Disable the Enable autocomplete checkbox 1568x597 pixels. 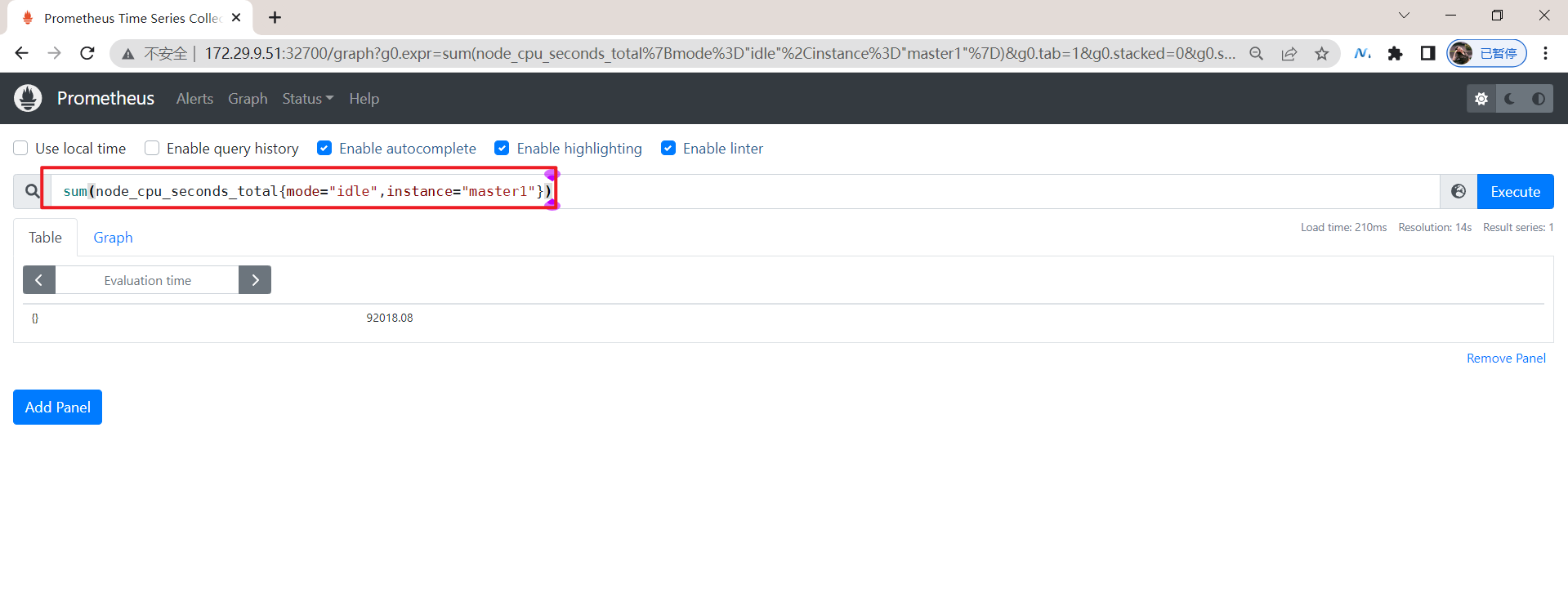point(324,148)
